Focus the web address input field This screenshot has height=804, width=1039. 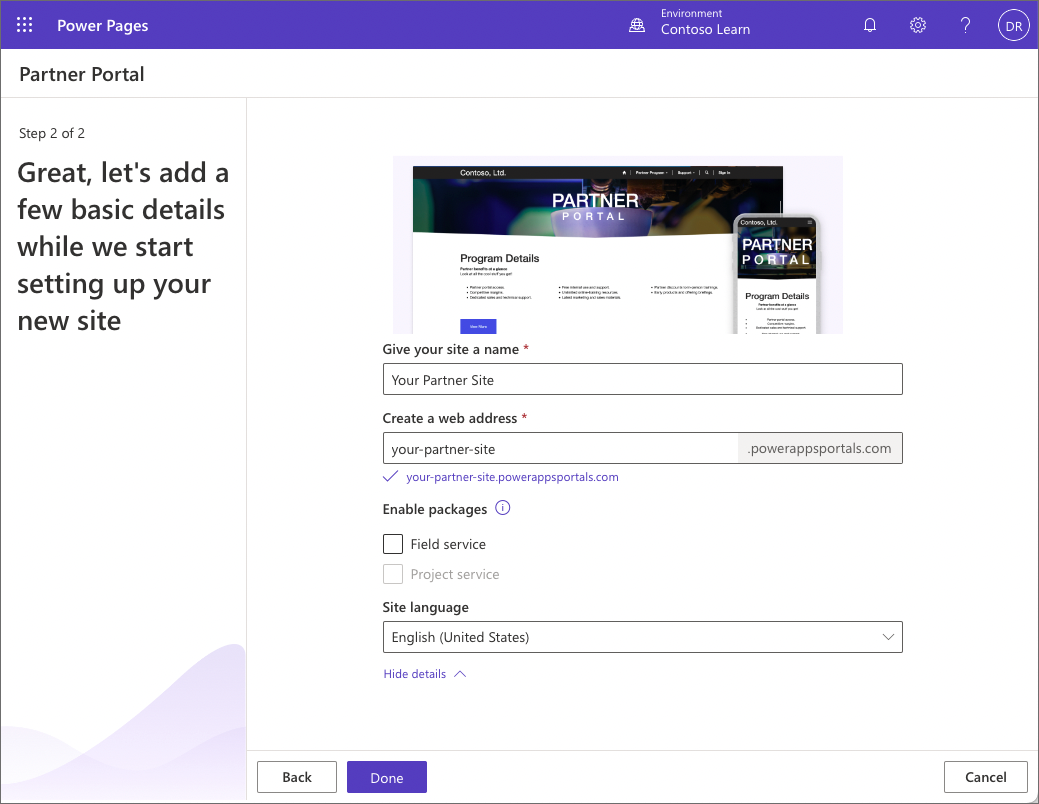pos(561,448)
